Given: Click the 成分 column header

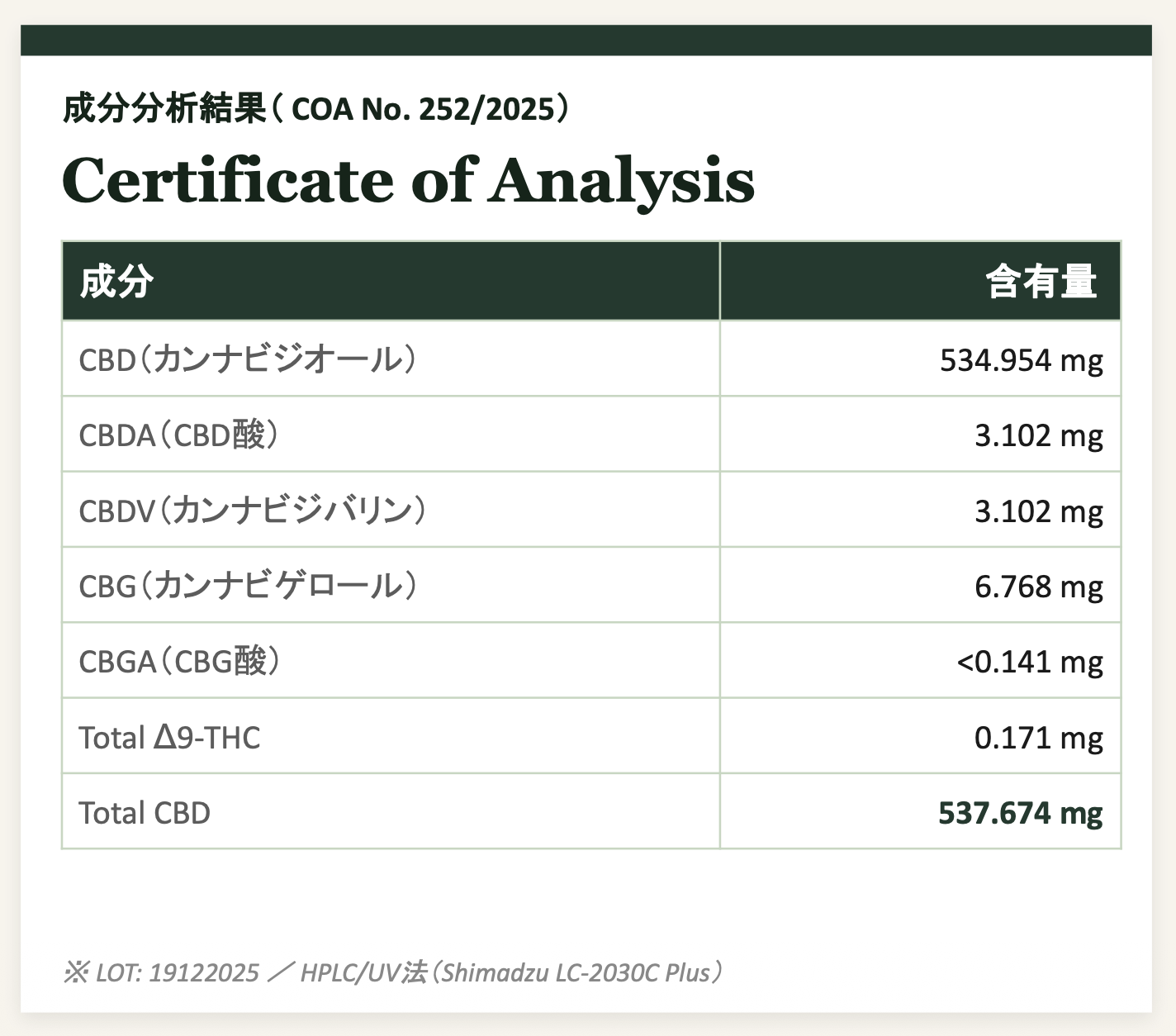Looking at the screenshot, I should pyautogui.click(x=116, y=282).
